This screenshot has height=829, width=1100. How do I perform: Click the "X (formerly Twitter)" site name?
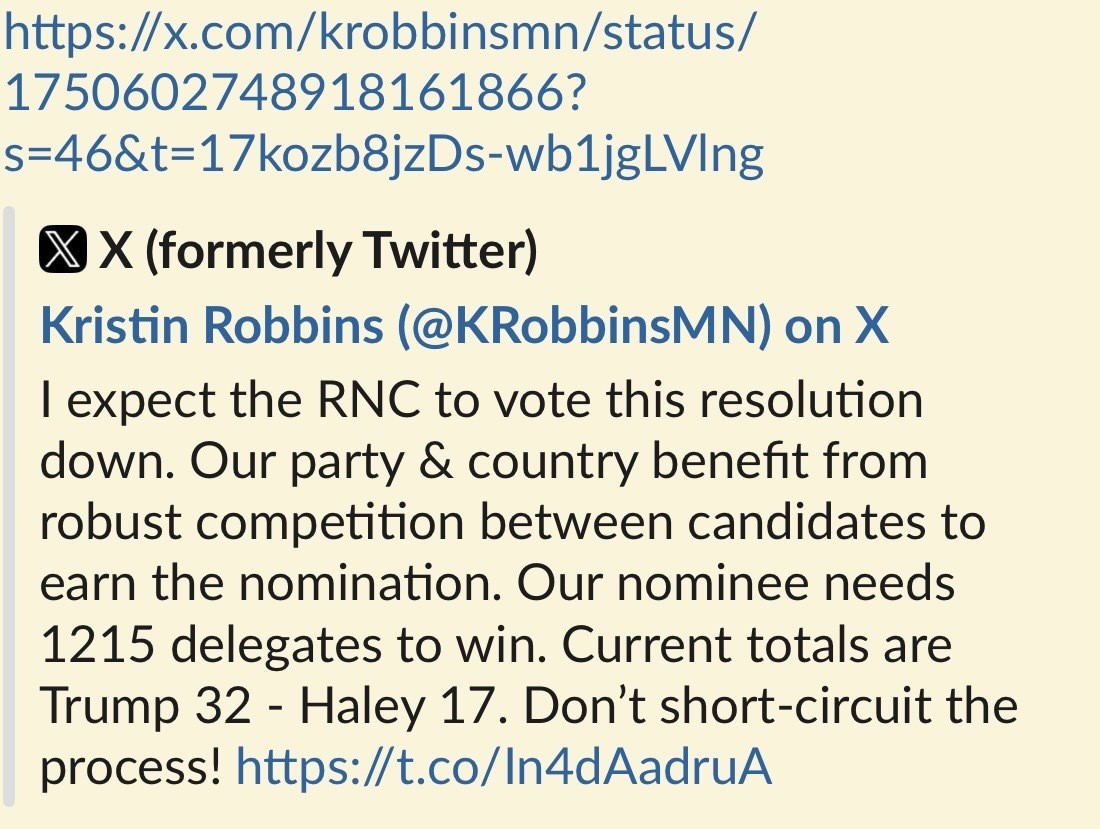[x=318, y=251]
